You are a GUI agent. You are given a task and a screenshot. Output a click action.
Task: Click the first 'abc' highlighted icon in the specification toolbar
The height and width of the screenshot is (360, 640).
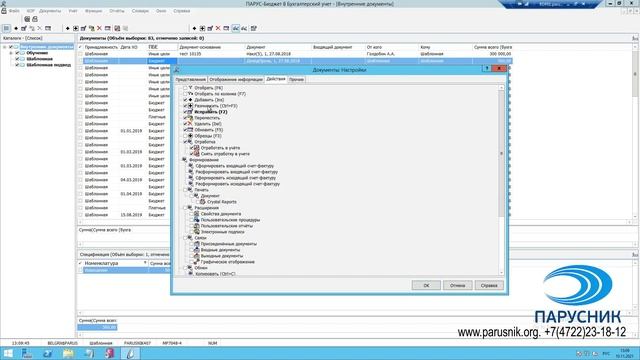tap(236, 28)
